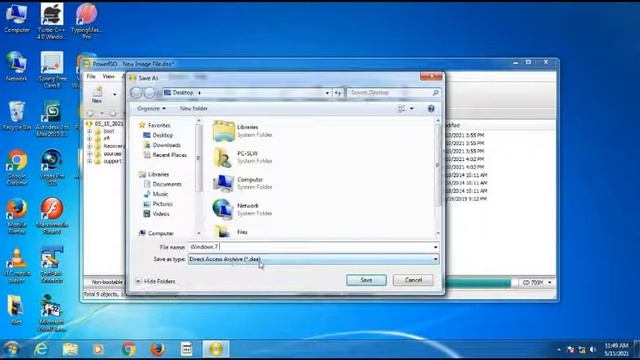Screen dimensions: 640x360
Task: Open File menu in PowerISO window
Action: (91, 76)
